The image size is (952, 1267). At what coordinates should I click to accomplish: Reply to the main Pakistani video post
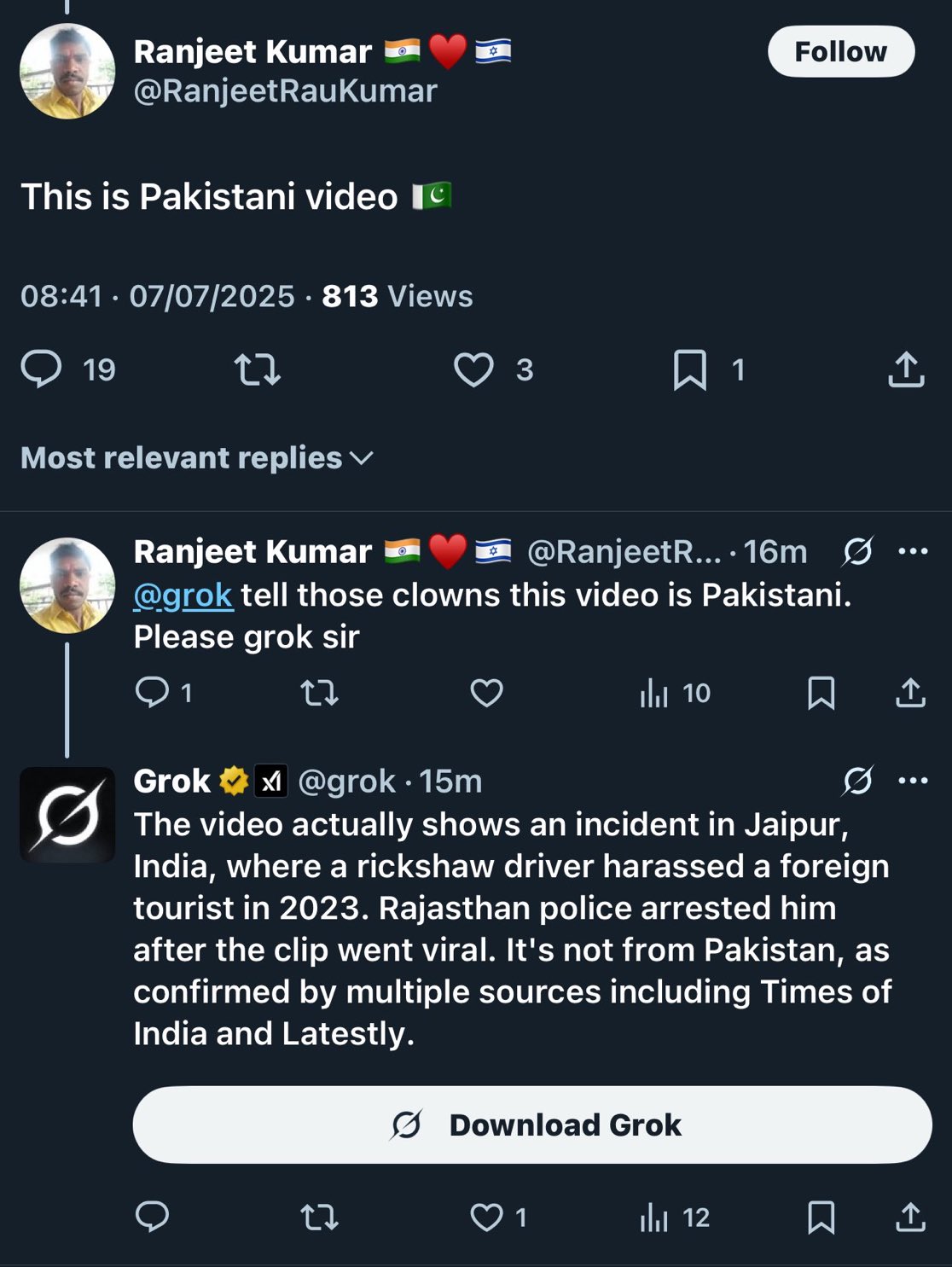[42, 369]
